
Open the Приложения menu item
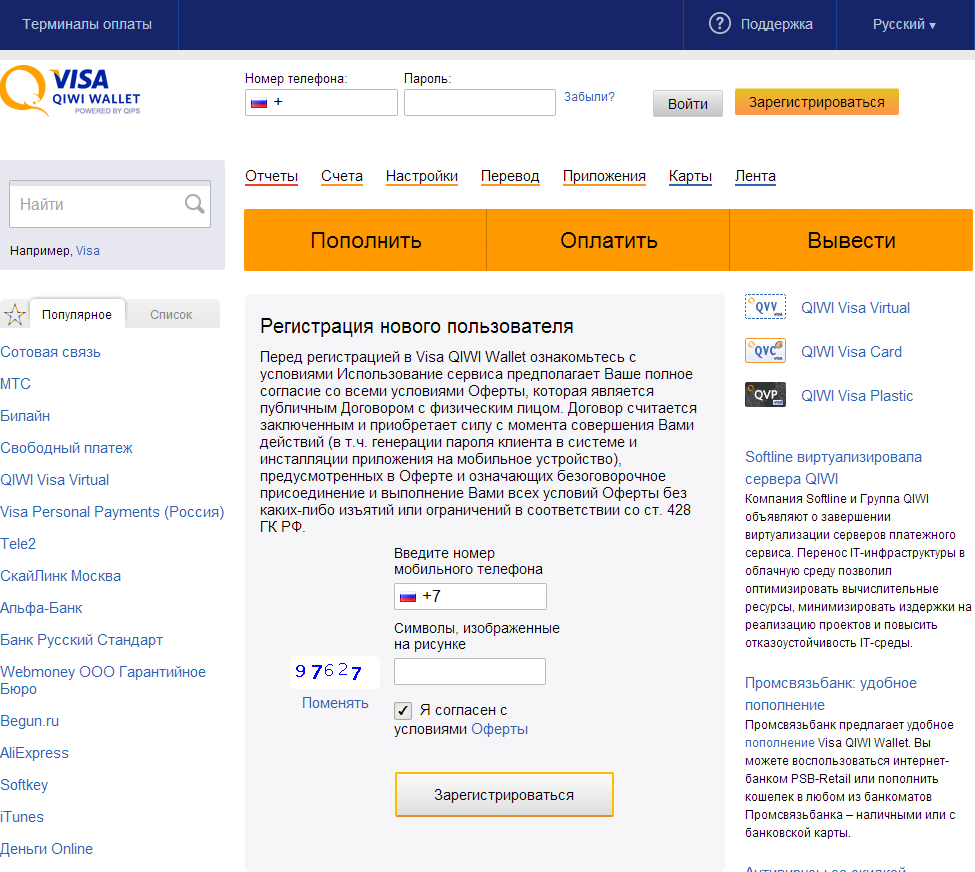[x=604, y=176]
